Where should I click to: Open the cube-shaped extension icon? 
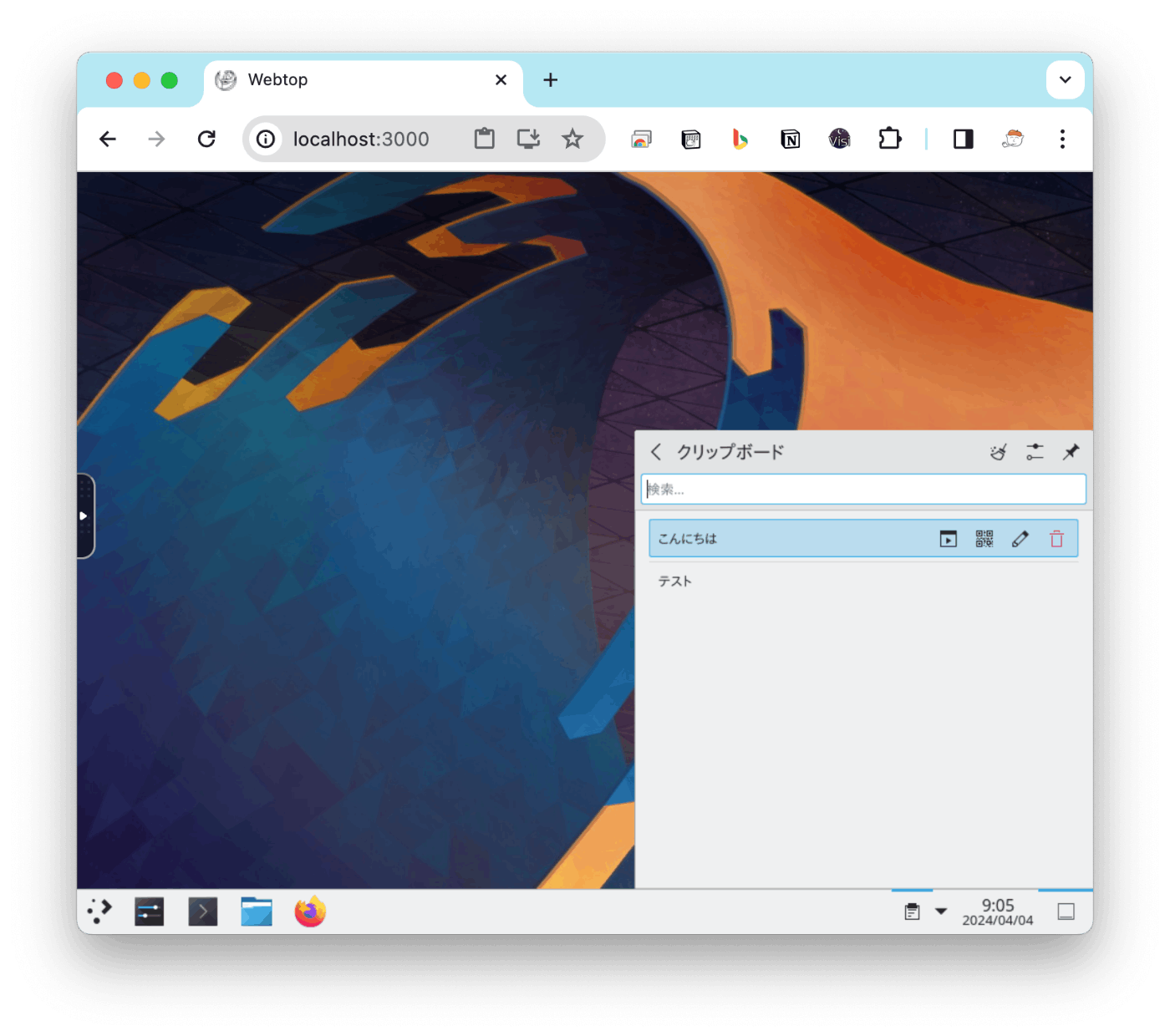tap(691, 140)
